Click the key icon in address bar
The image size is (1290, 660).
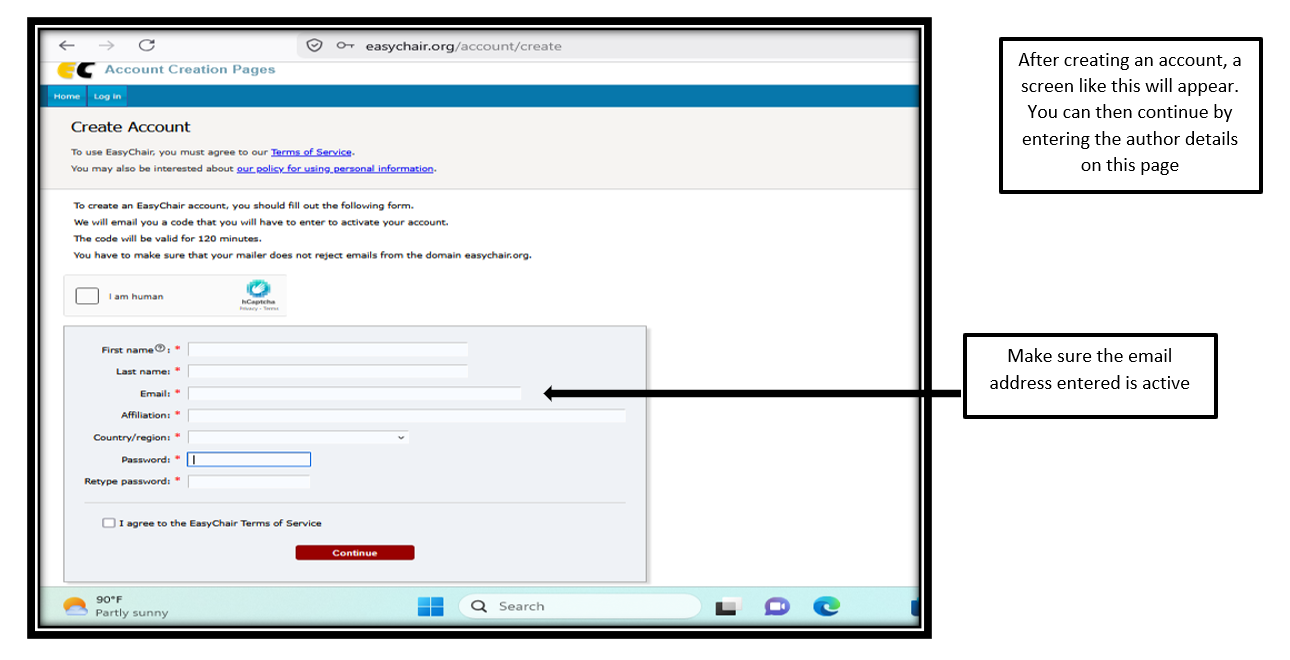[345, 45]
